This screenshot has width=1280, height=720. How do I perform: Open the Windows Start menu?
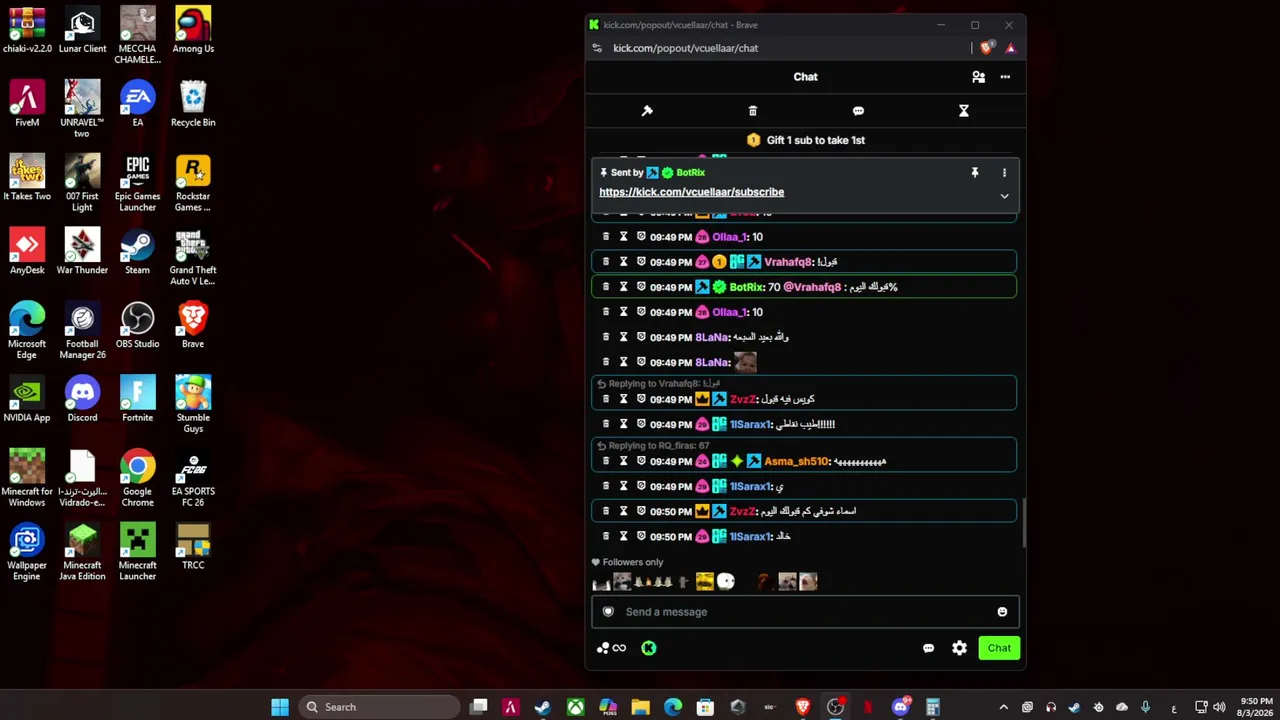(280, 707)
